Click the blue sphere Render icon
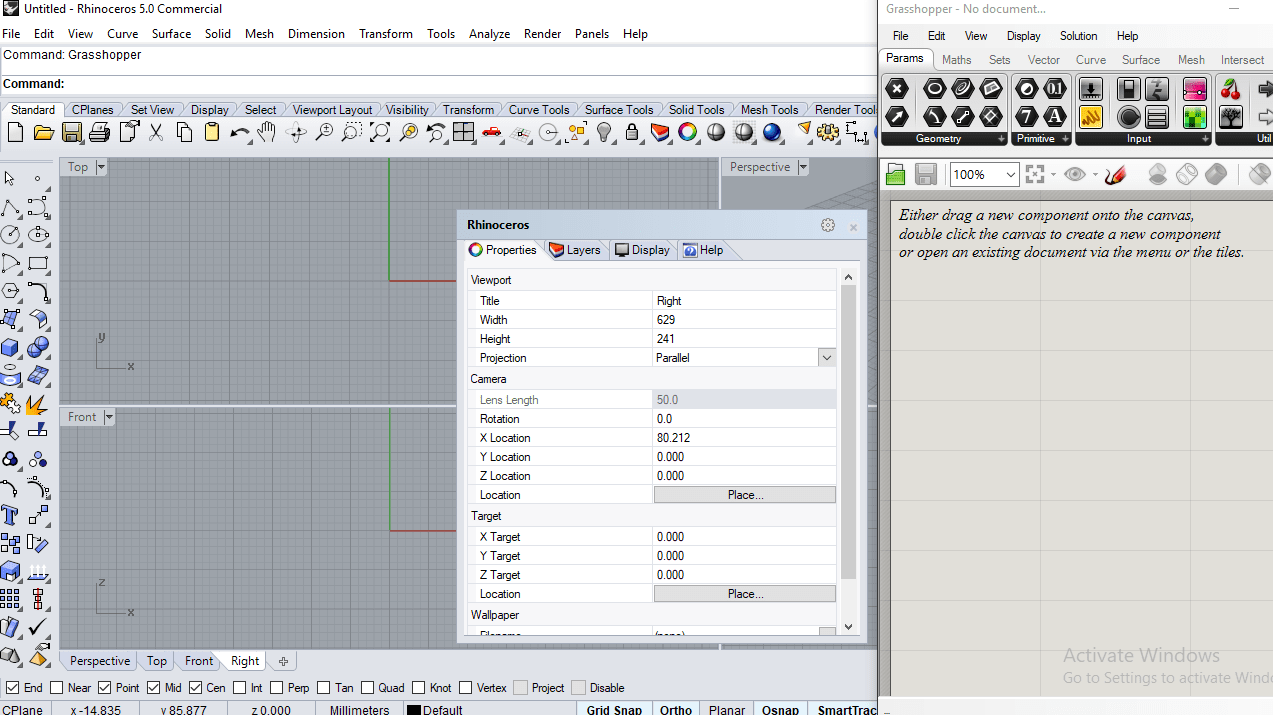 pyautogui.click(x=772, y=132)
